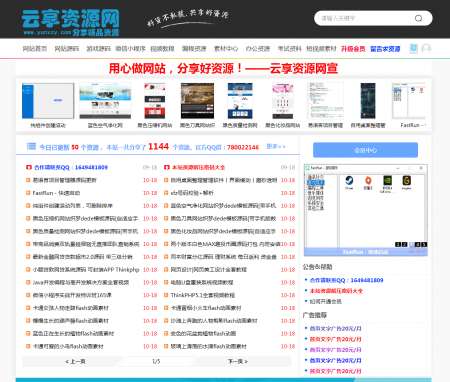The image size is (450, 382).
Task: Click the 更多 link in the update header
Action: coord(276,146)
